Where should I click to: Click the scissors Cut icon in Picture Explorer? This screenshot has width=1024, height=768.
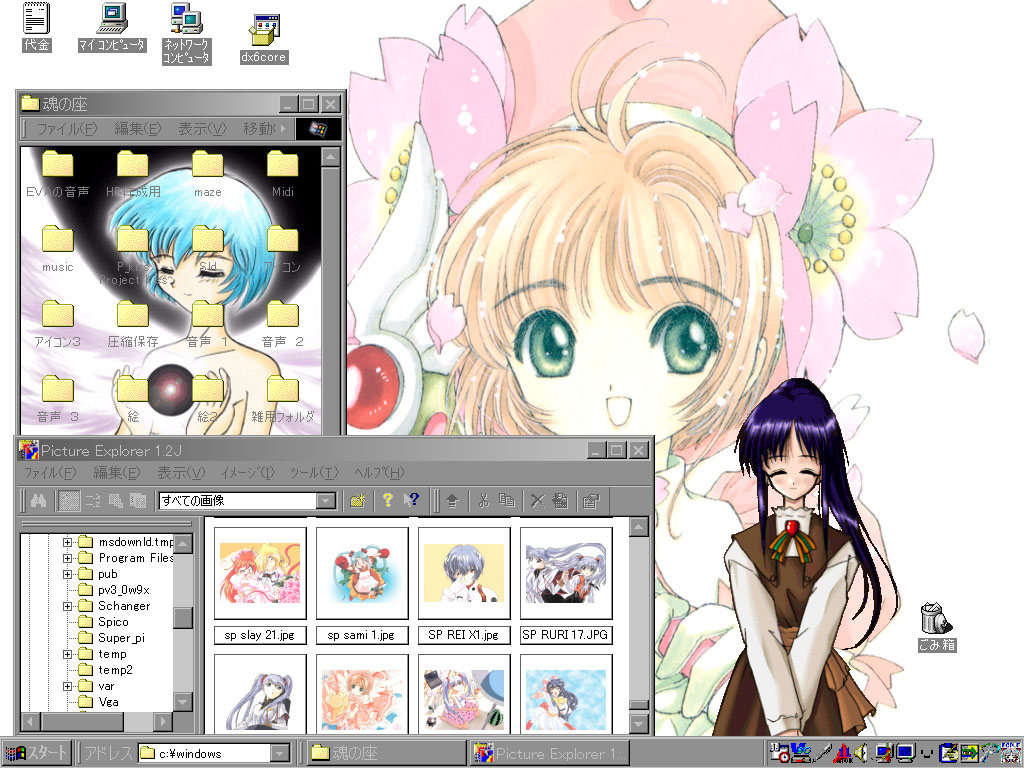pos(483,501)
